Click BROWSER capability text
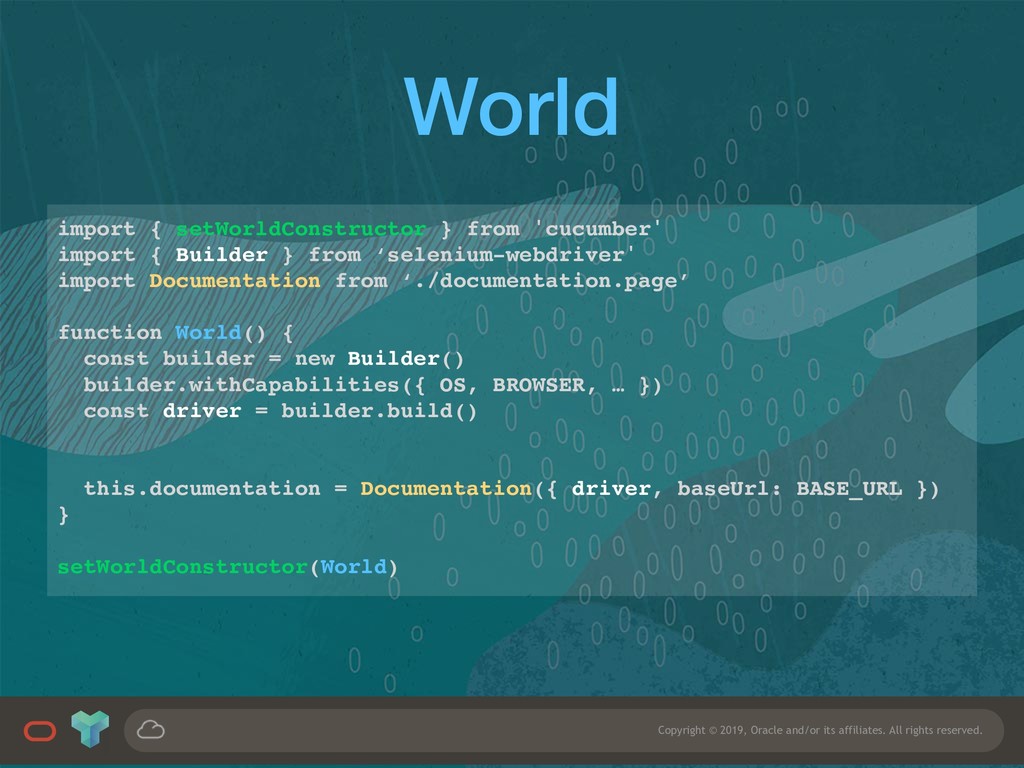This screenshot has width=1024, height=768. click(x=538, y=385)
